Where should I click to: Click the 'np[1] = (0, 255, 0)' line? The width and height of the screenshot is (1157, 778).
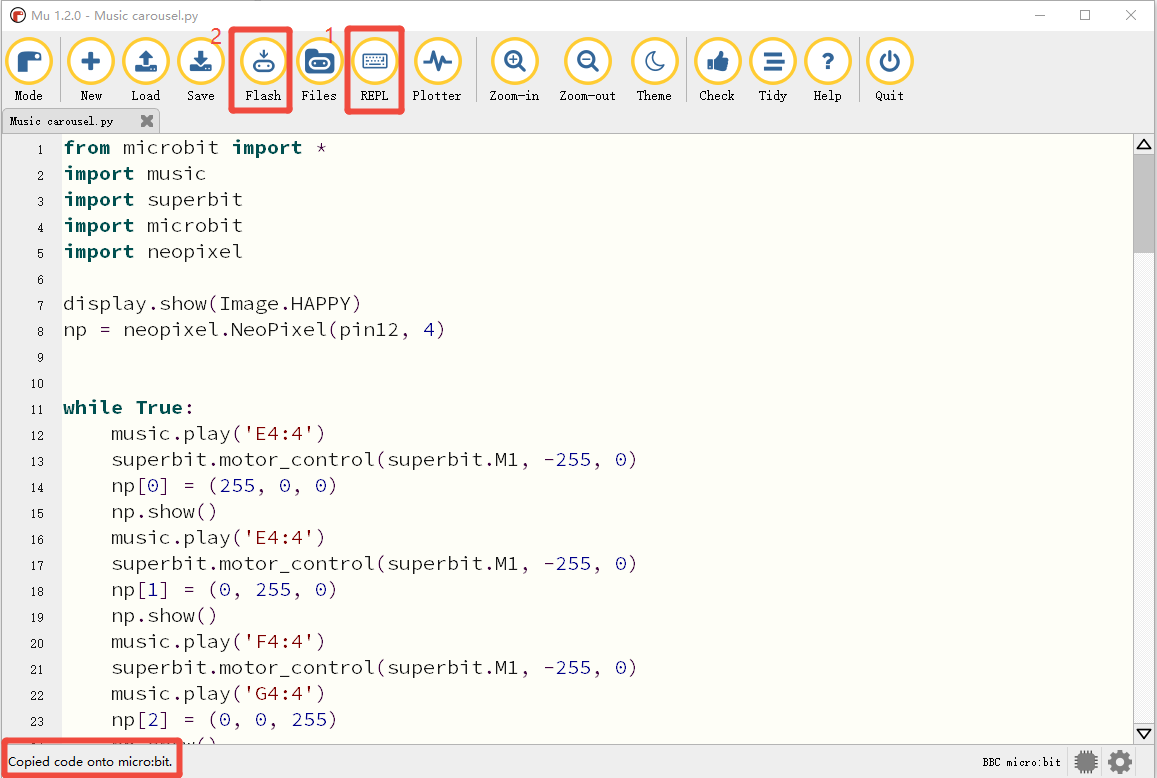(224, 590)
